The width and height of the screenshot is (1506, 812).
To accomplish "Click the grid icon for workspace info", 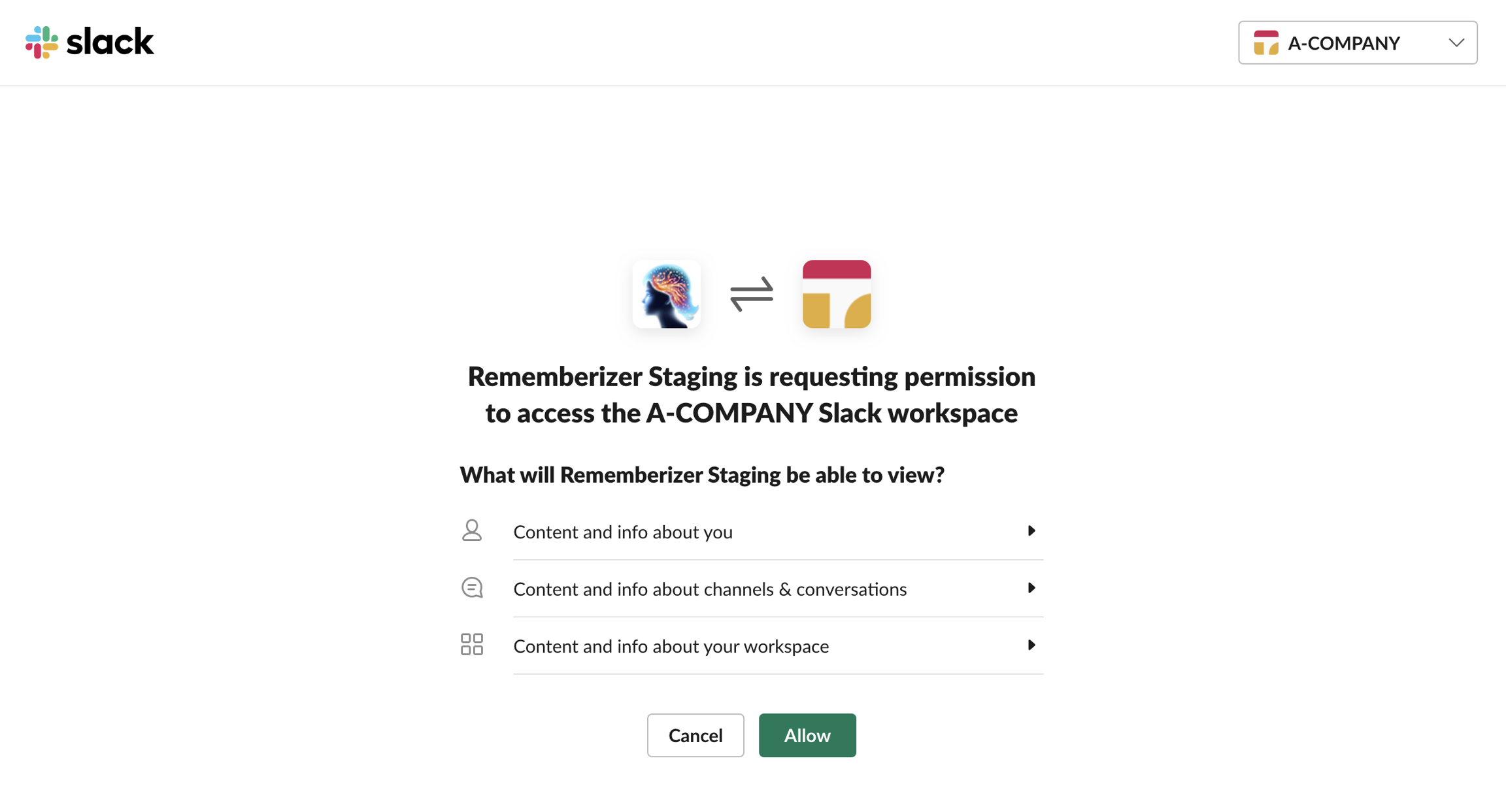I will coord(471,645).
